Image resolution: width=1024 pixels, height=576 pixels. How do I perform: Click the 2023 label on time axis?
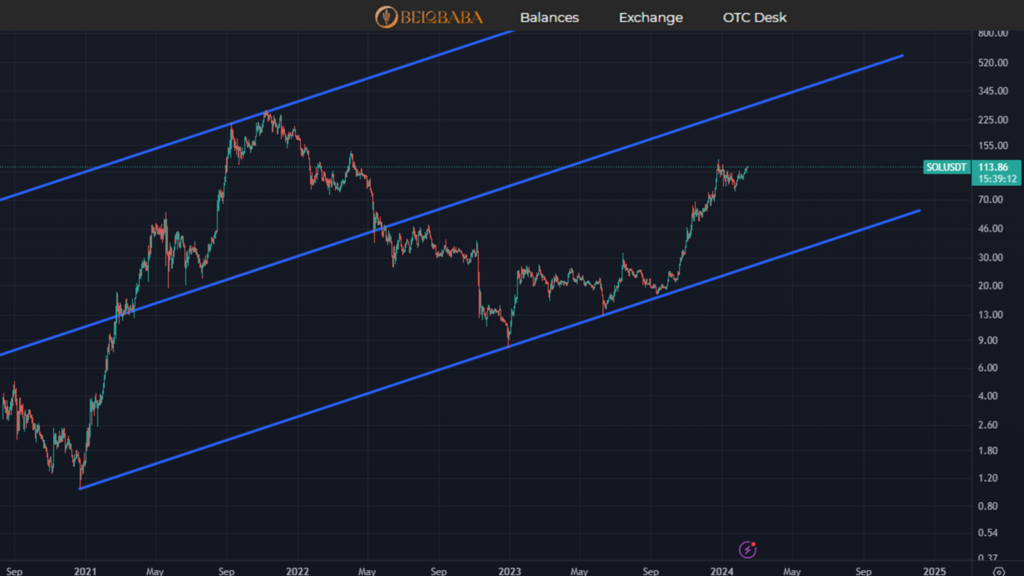(509, 572)
